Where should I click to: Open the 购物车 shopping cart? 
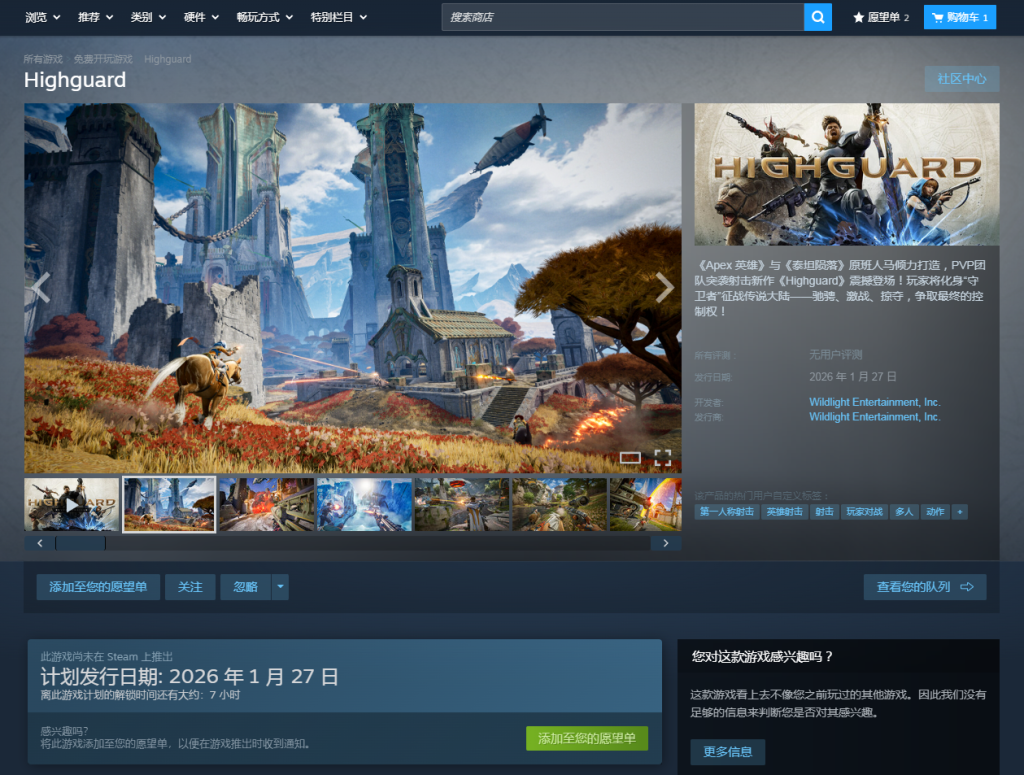pos(959,17)
